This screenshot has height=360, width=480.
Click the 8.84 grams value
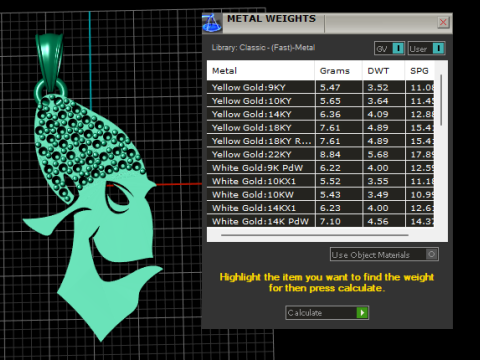(330, 154)
